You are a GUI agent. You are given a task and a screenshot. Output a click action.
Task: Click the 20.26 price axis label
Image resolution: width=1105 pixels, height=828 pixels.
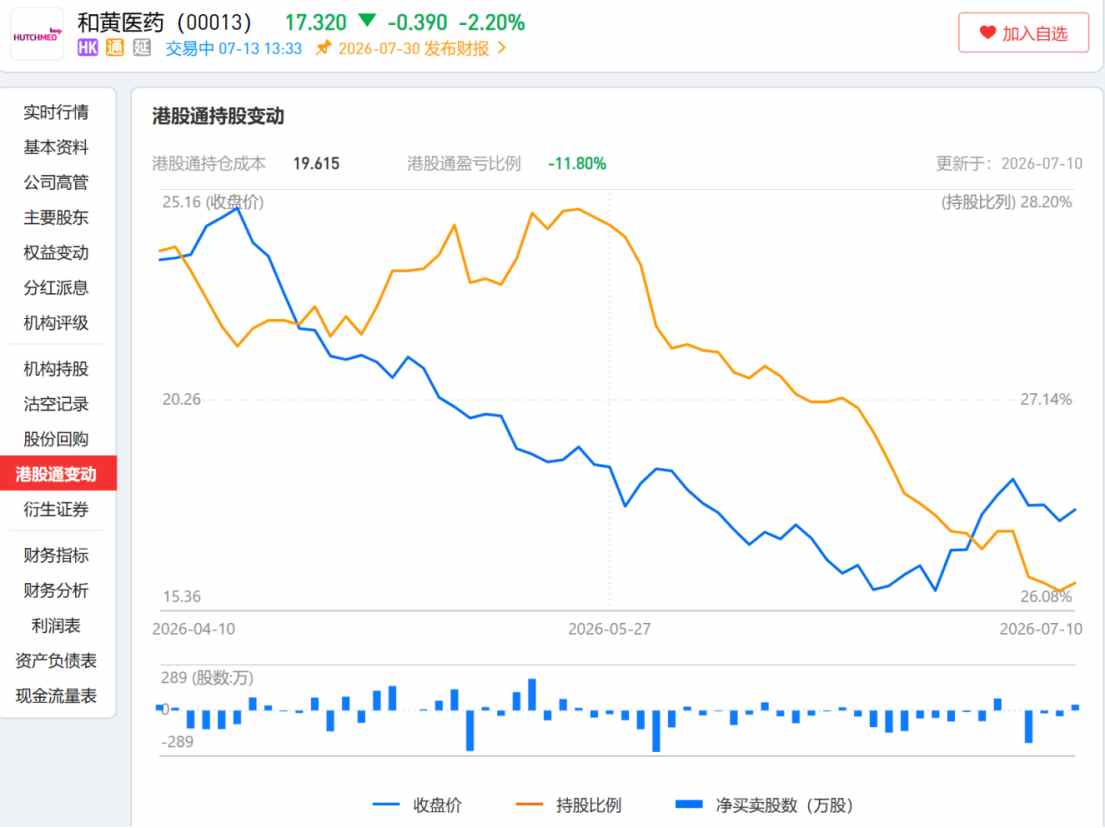point(181,400)
